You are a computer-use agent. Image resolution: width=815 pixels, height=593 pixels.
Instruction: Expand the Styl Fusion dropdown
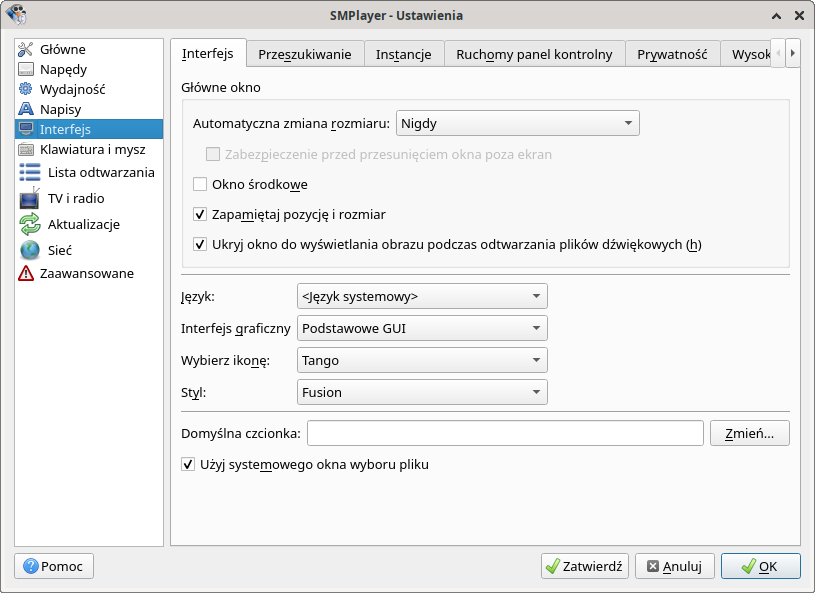coord(421,392)
